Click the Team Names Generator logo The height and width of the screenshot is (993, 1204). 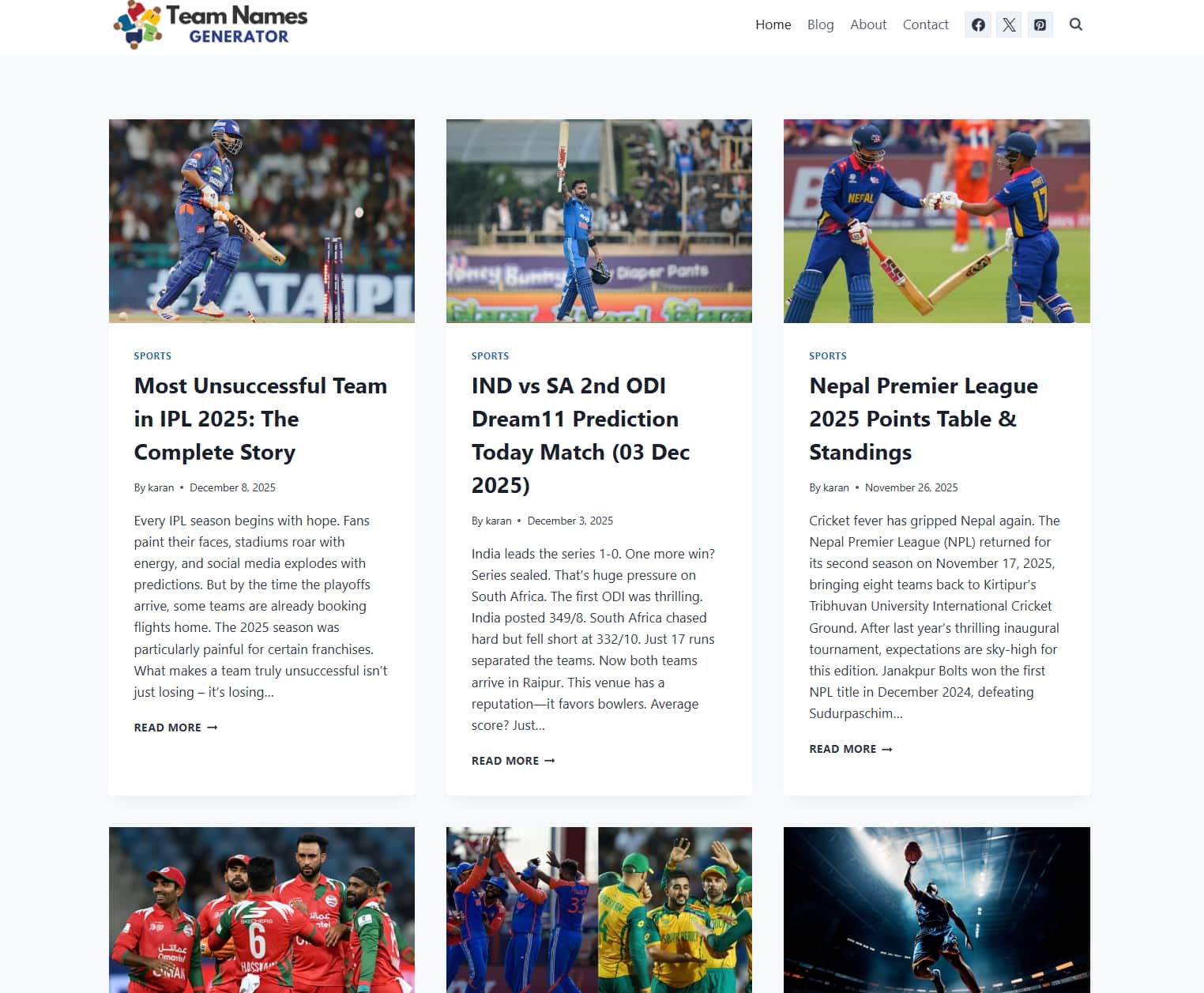210,25
